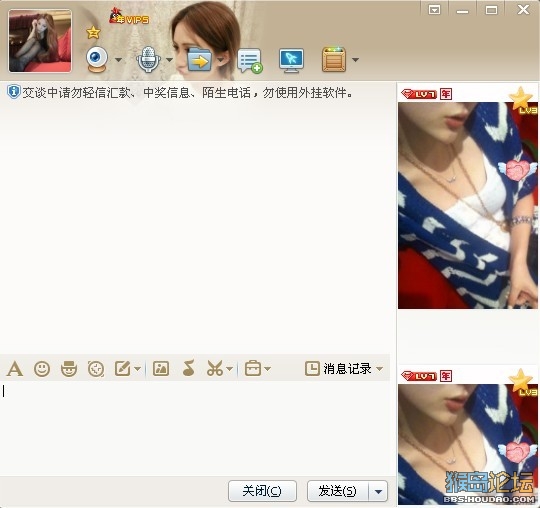Image resolution: width=540 pixels, height=508 pixels.
Task: Open 消息记录 message history
Action: tap(338, 369)
